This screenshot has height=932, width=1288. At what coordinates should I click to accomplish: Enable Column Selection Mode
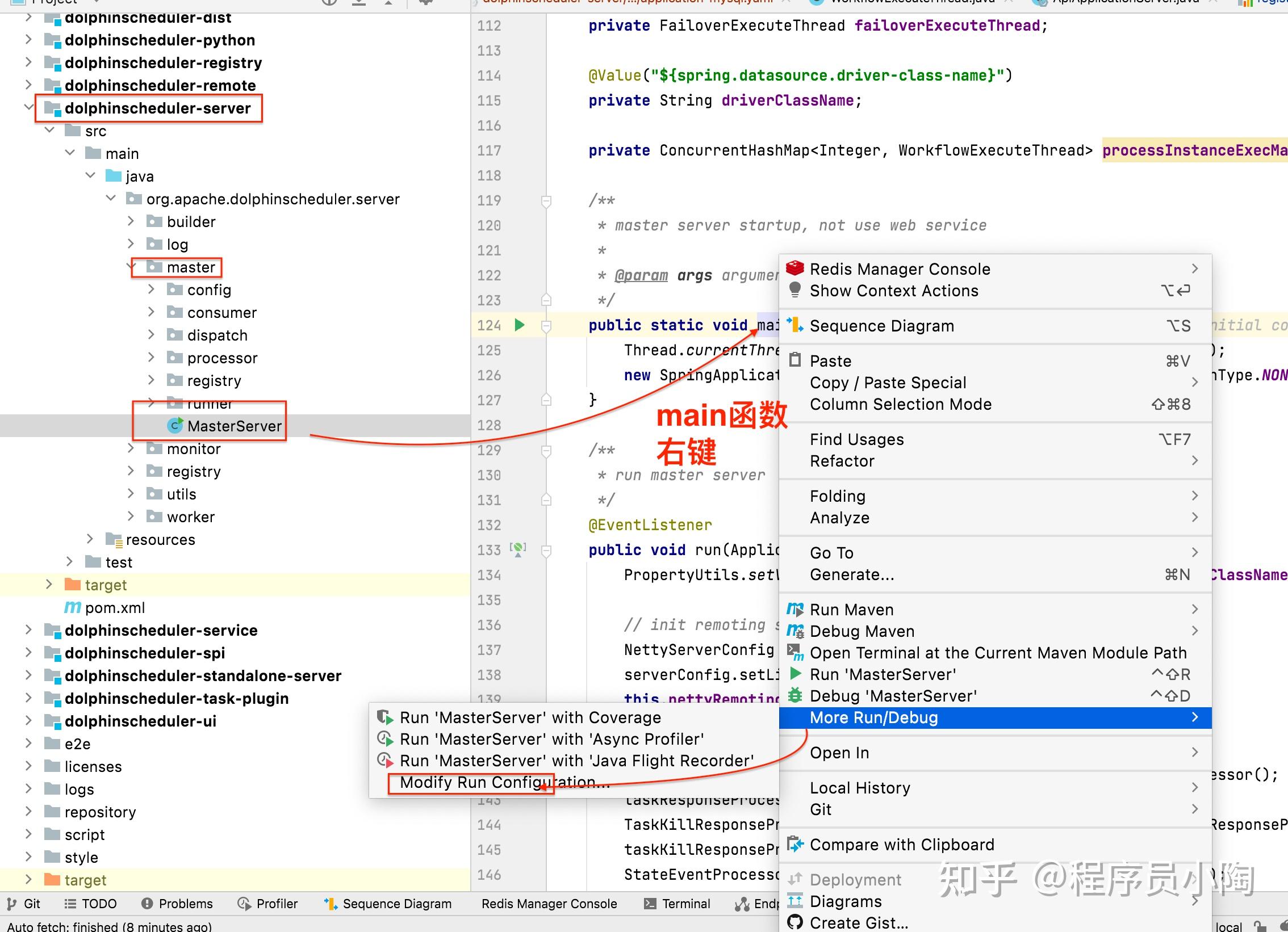click(901, 404)
